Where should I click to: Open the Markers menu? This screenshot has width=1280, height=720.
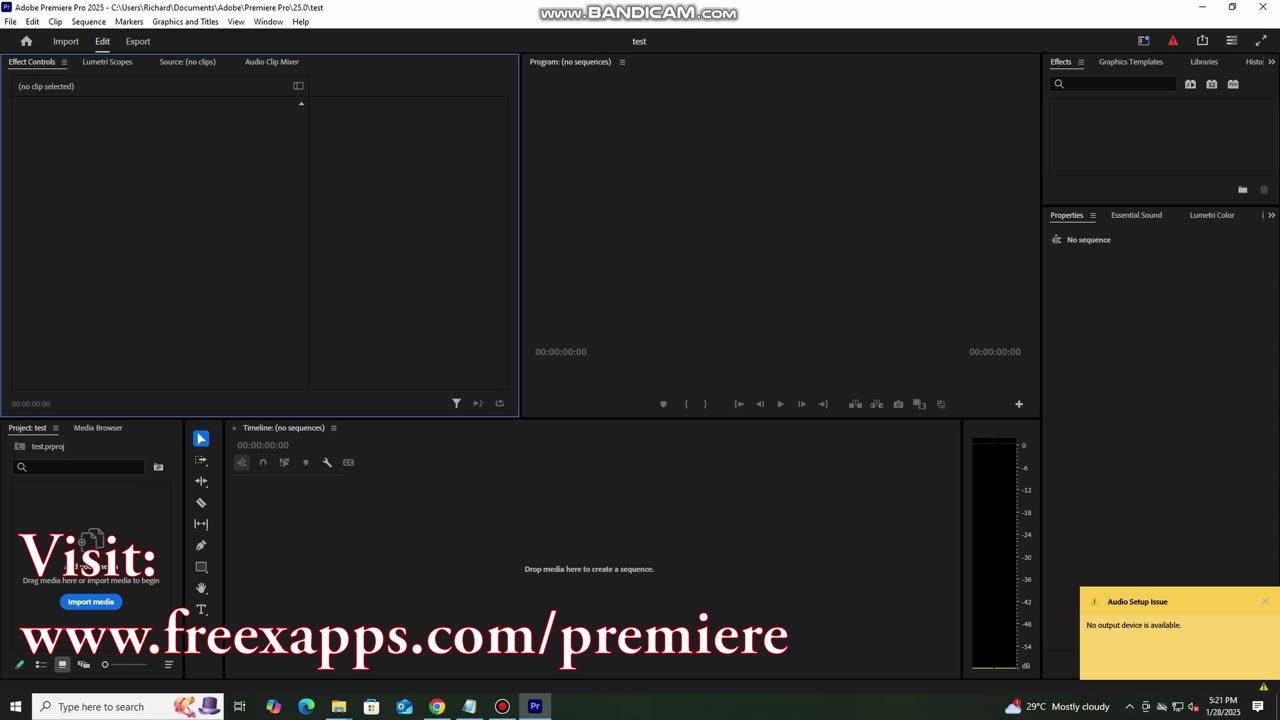point(129,21)
